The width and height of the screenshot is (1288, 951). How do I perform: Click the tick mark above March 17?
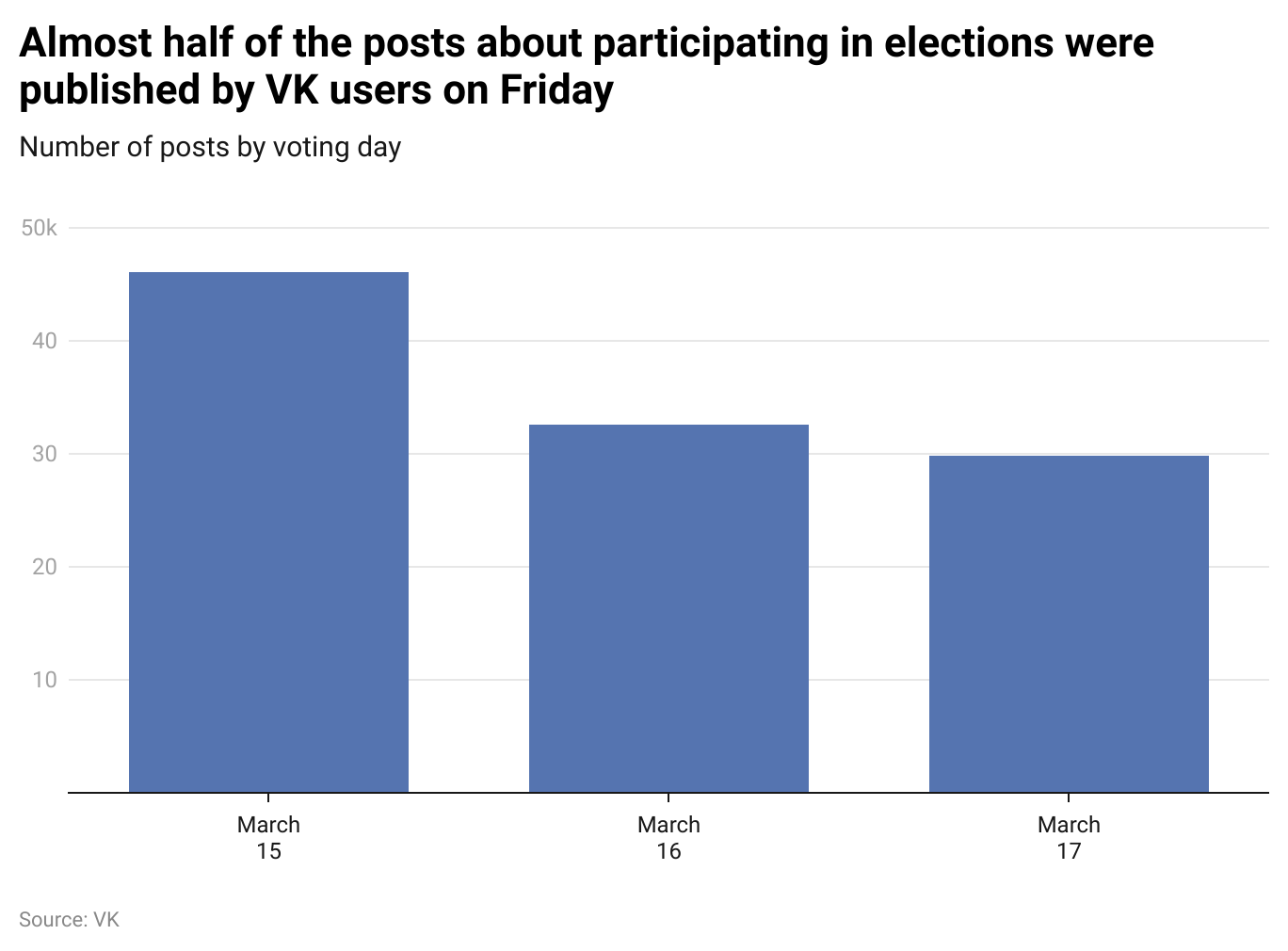coord(1069,798)
